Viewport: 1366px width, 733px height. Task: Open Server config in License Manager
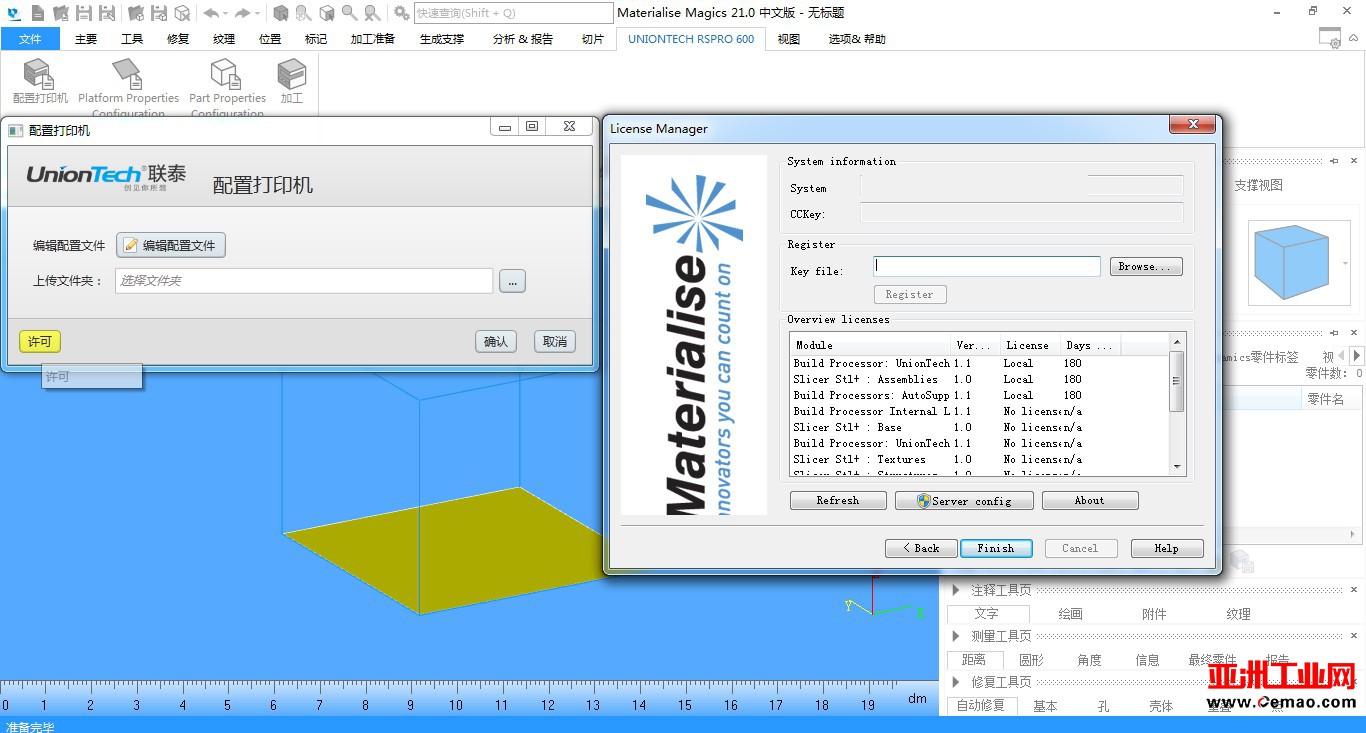[x=964, y=500]
